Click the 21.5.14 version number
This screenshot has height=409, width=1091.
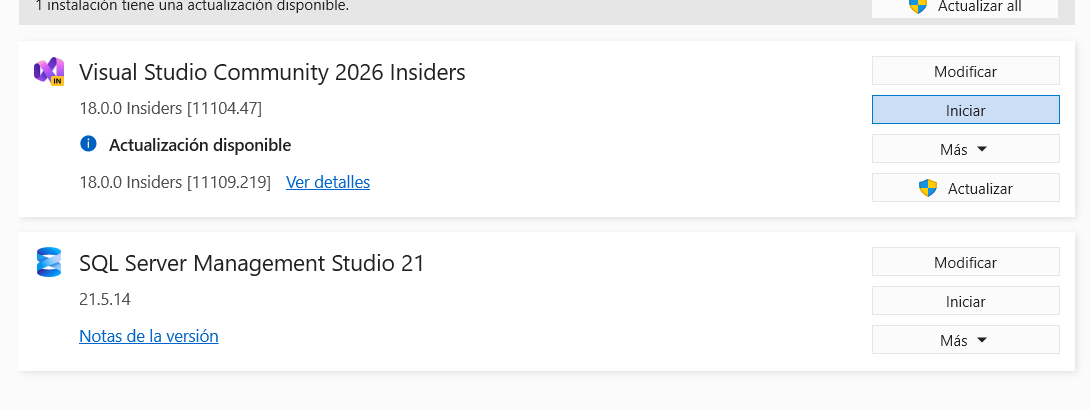[105, 299]
